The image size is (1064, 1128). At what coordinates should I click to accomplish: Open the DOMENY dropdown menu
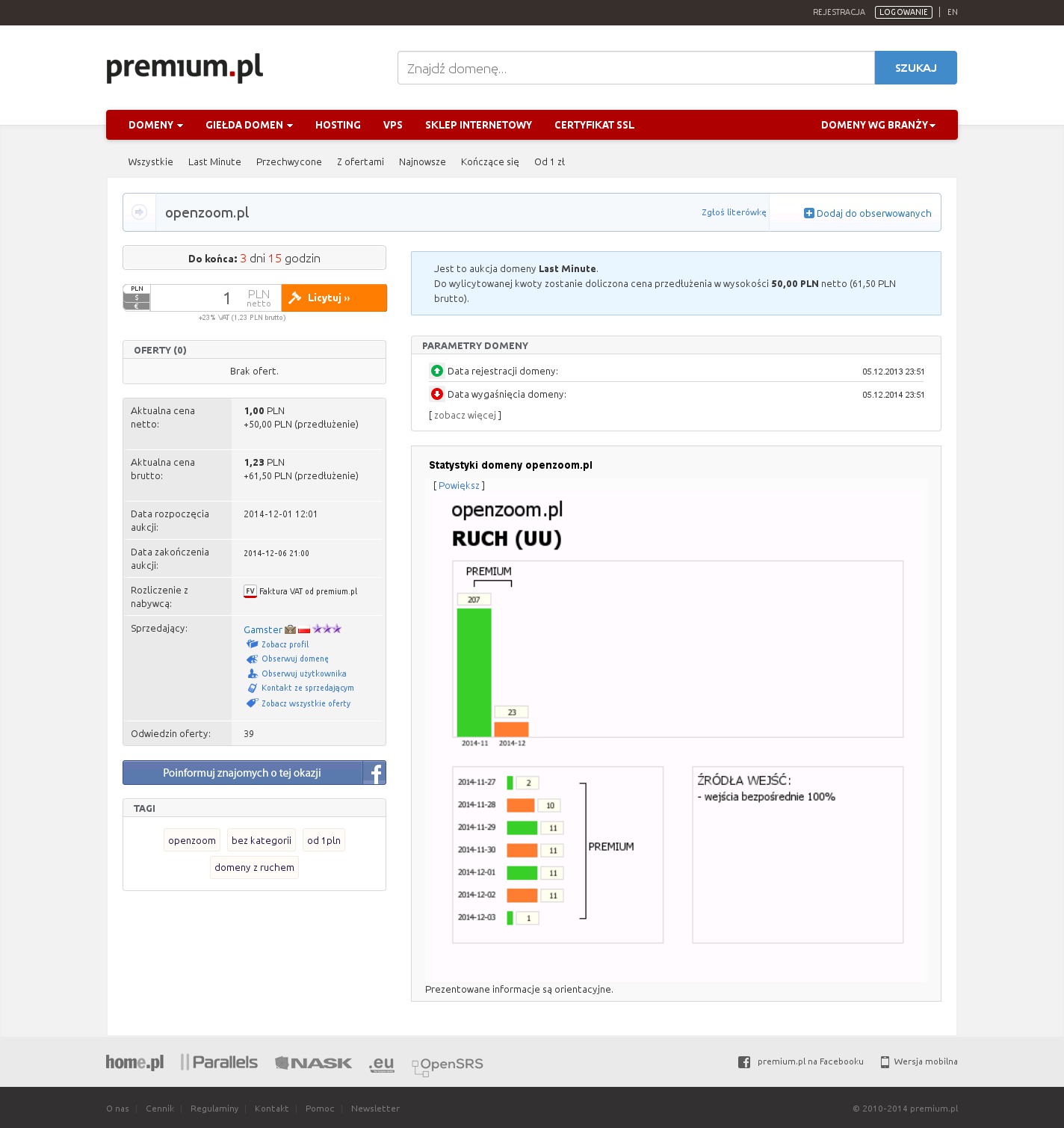pos(155,125)
